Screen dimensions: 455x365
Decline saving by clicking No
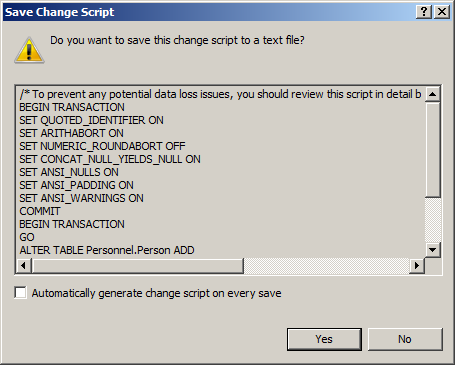(405, 339)
